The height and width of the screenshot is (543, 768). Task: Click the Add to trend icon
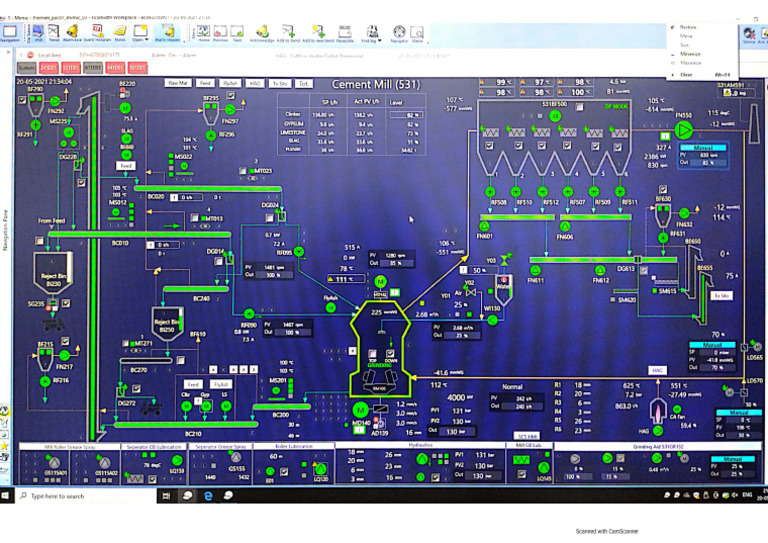(288, 32)
